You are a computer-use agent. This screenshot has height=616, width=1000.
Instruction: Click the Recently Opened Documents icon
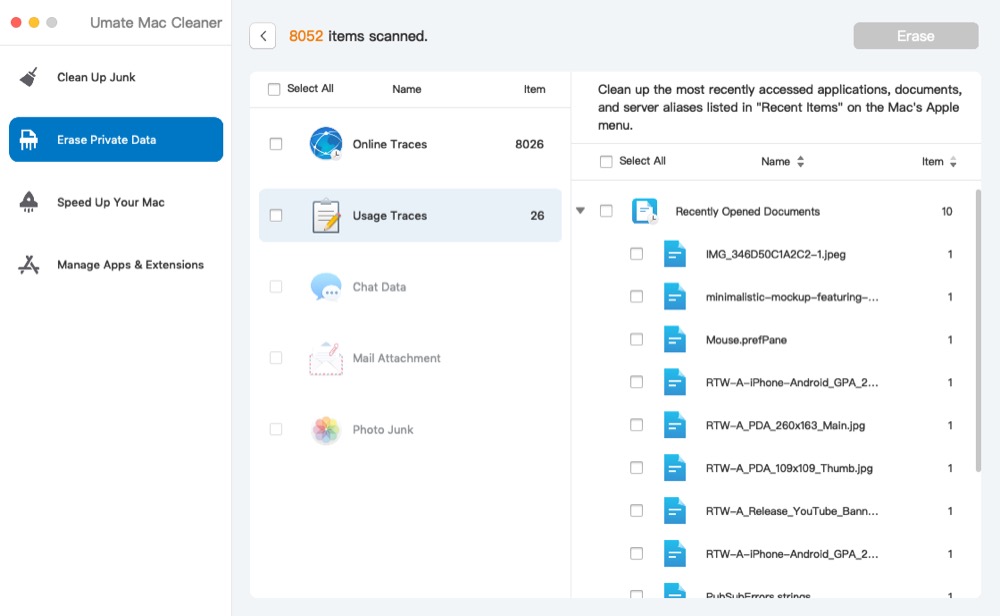click(x=645, y=211)
